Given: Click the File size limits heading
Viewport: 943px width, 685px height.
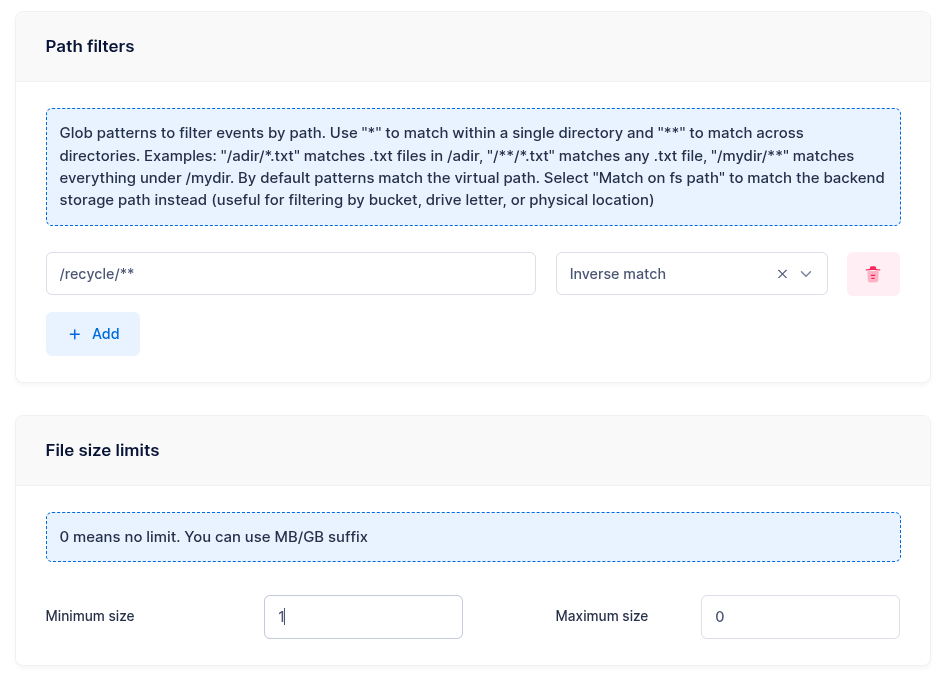Looking at the screenshot, I should [102, 450].
